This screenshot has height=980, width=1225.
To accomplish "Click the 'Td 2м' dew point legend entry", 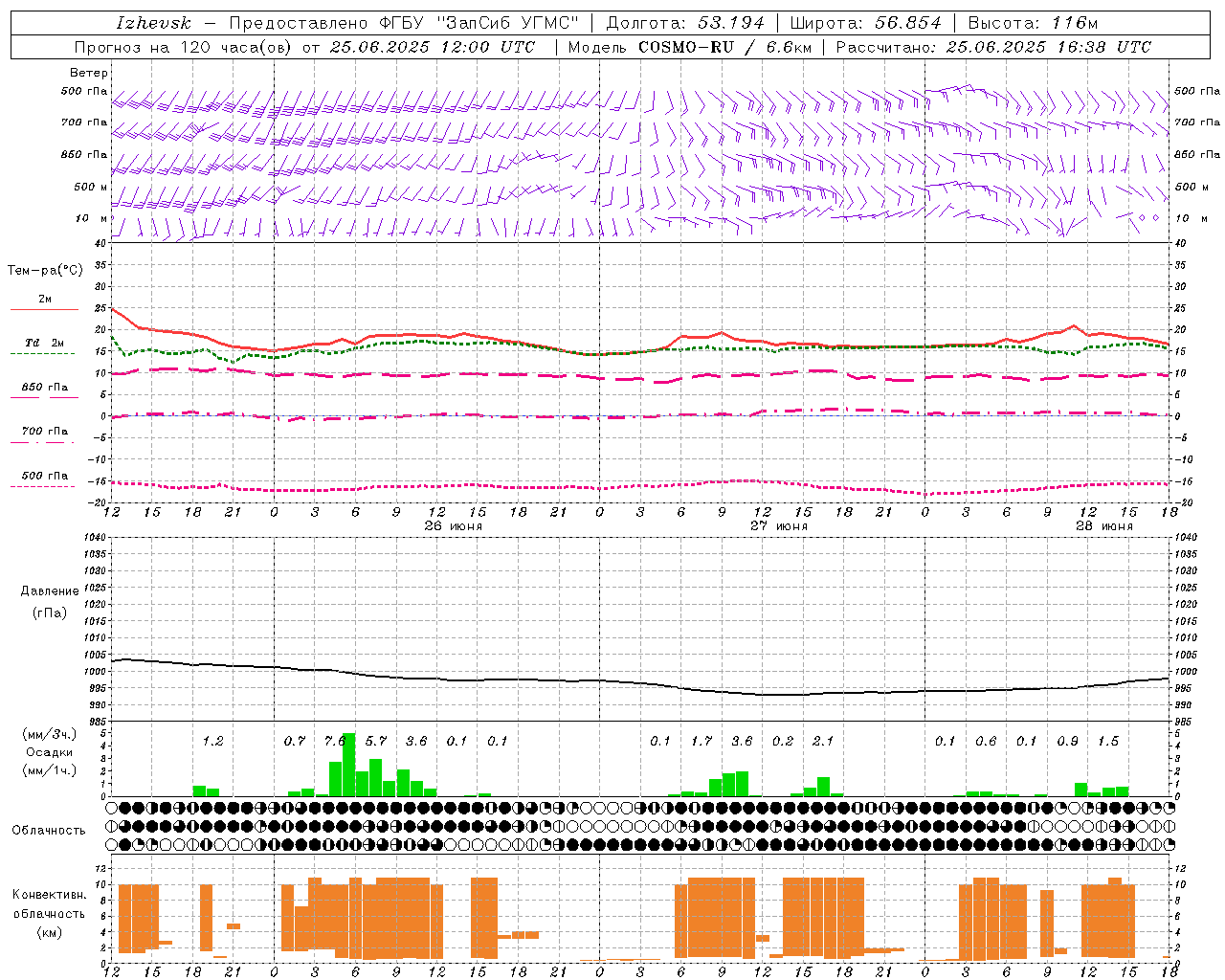I will (x=45, y=343).
